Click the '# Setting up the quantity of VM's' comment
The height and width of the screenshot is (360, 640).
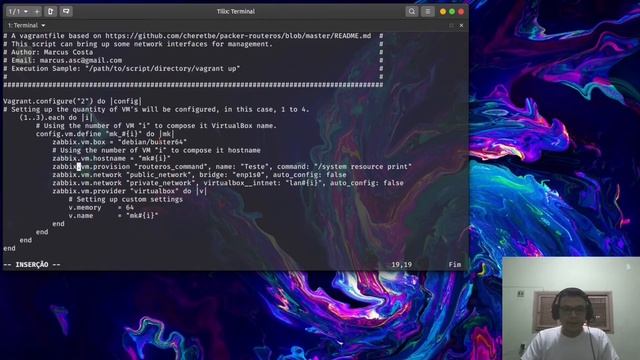tap(156, 109)
